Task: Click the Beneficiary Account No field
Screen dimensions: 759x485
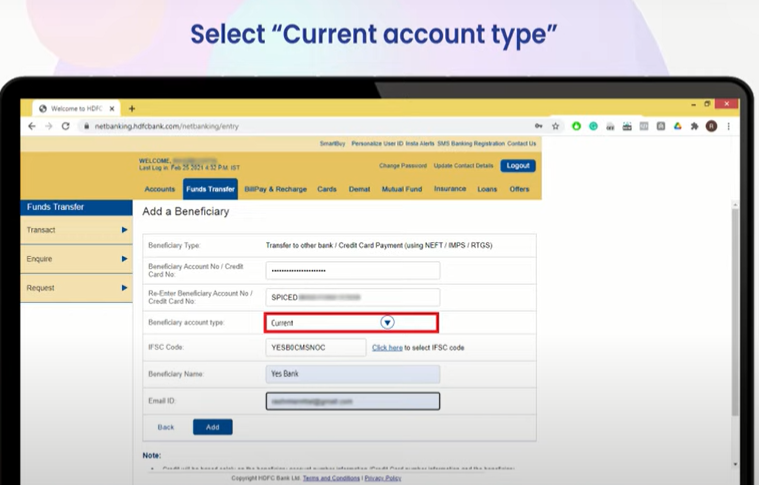Action: [x=353, y=271]
